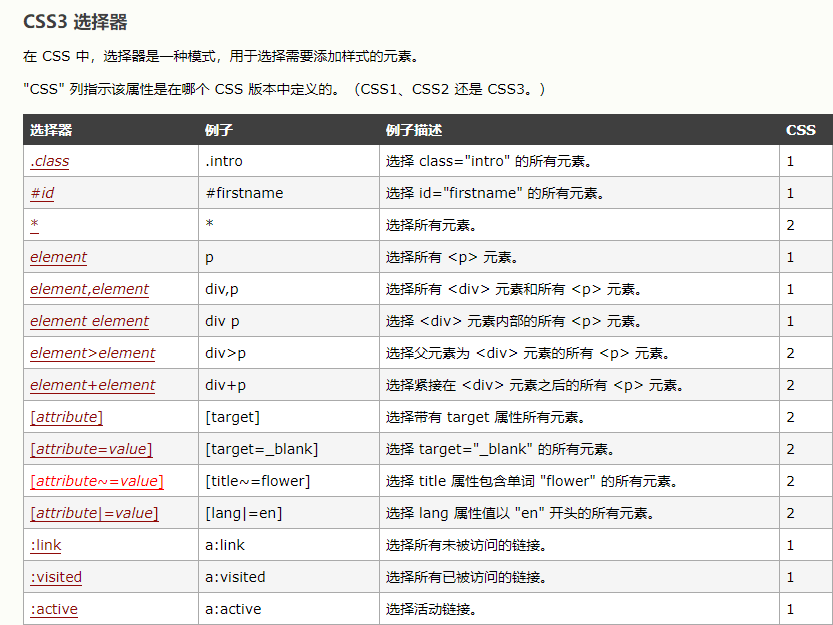Image resolution: width=833 pixels, height=625 pixels.
Task: Click the 'element element' descendant selector link
Action: pos(89,321)
